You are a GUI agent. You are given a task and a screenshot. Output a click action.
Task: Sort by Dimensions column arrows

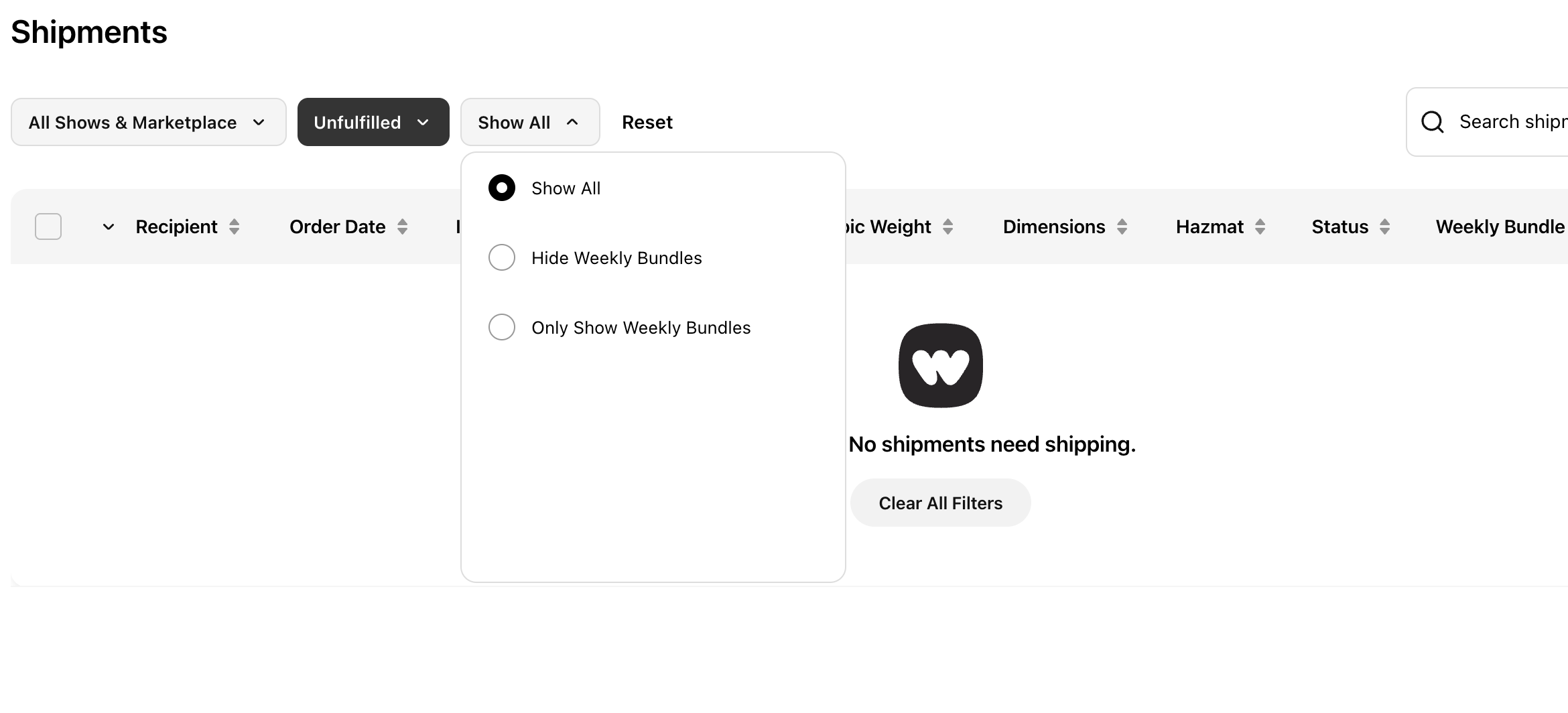1122,226
